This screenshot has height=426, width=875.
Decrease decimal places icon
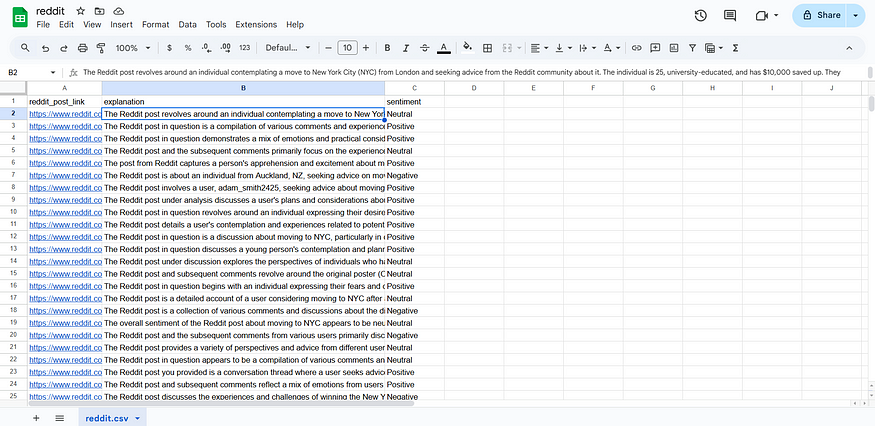point(206,48)
